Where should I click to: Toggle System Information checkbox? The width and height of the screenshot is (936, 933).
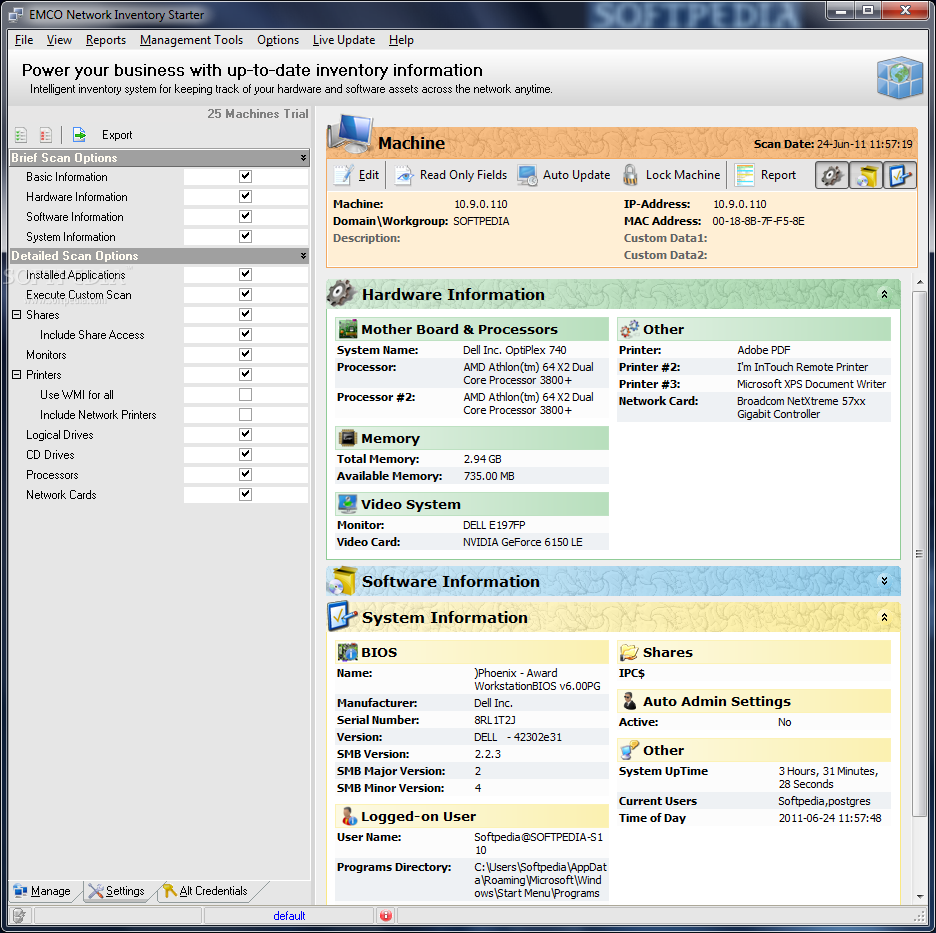[x=245, y=236]
